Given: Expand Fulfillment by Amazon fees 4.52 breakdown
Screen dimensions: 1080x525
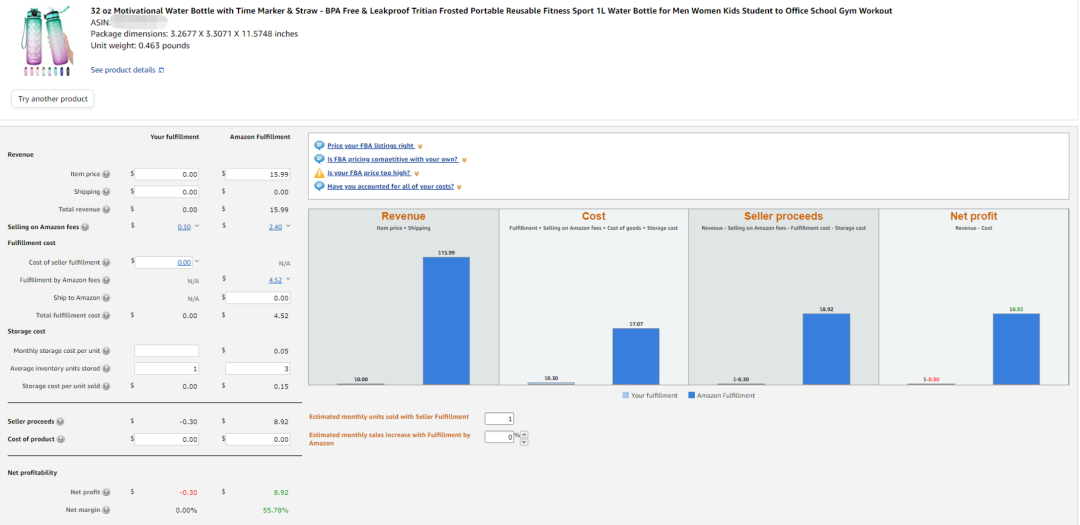Looking at the screenshot, I should click(289, 280).
